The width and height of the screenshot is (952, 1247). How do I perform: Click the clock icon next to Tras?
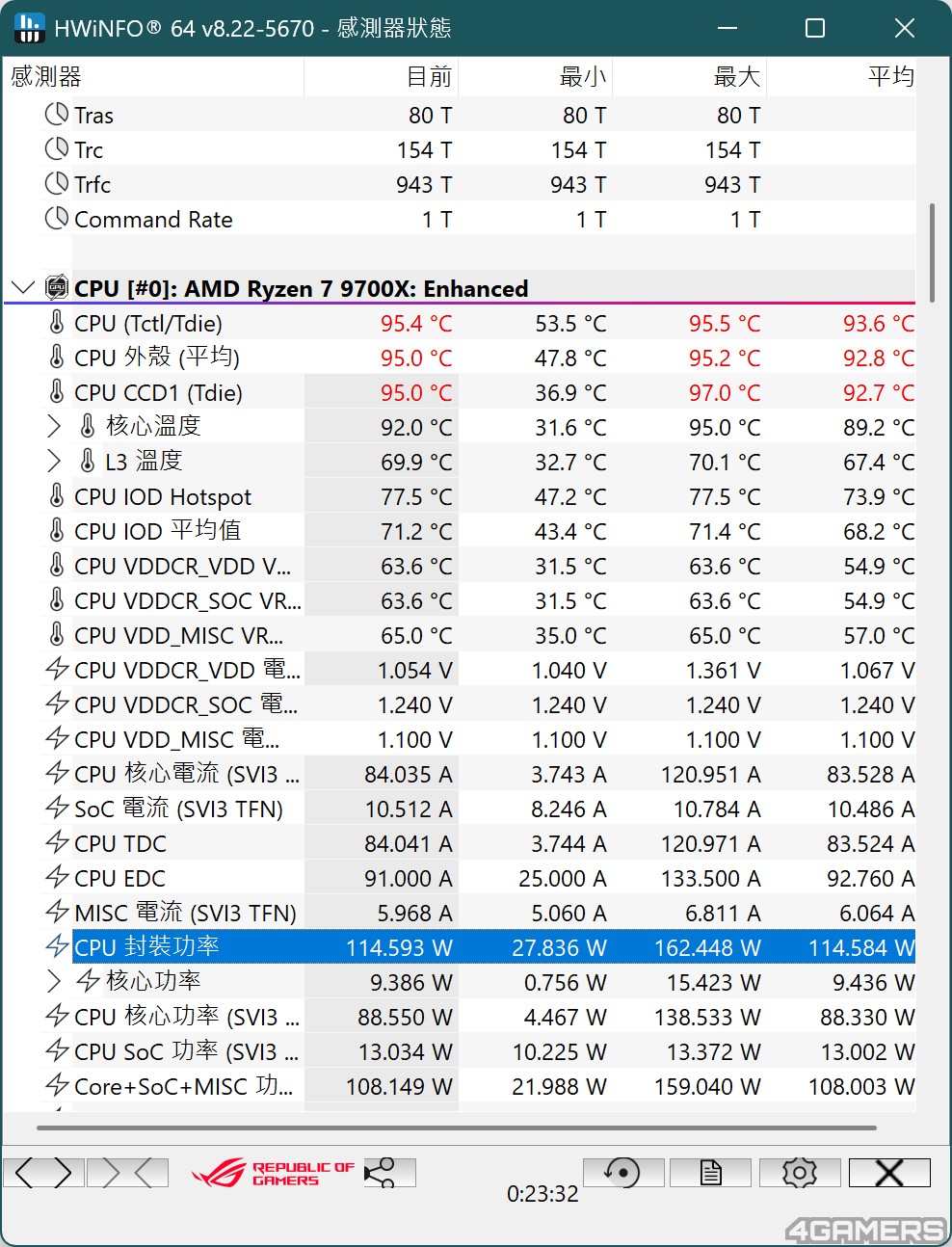[x=57, y=115]
